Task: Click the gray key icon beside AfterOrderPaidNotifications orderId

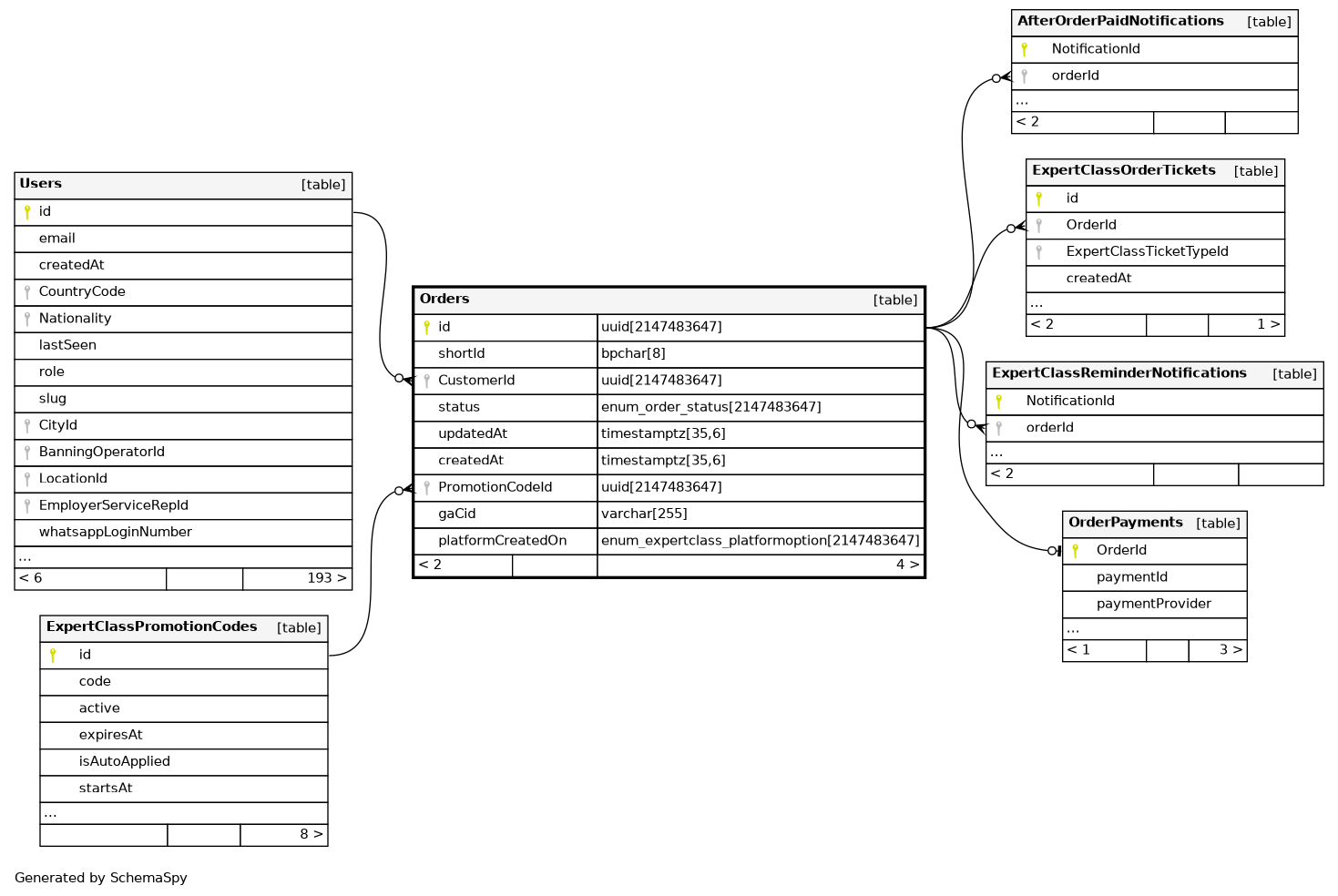Action: (x=1024, y=76)
